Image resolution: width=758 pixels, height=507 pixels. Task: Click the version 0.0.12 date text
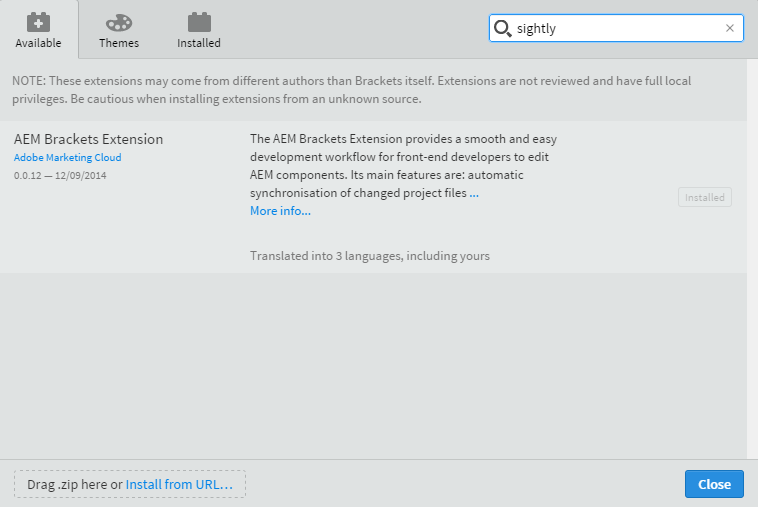[x=60, y=176]
